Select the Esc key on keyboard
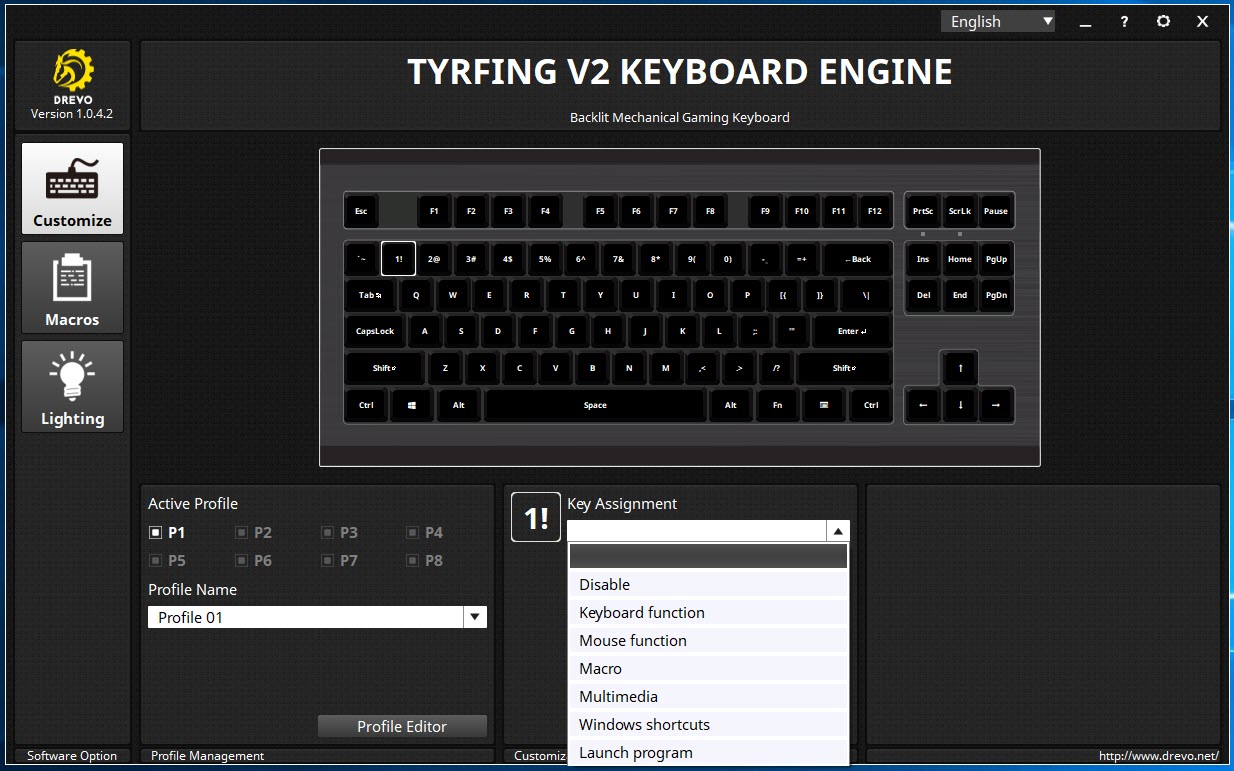 click(x=361, y=211)
